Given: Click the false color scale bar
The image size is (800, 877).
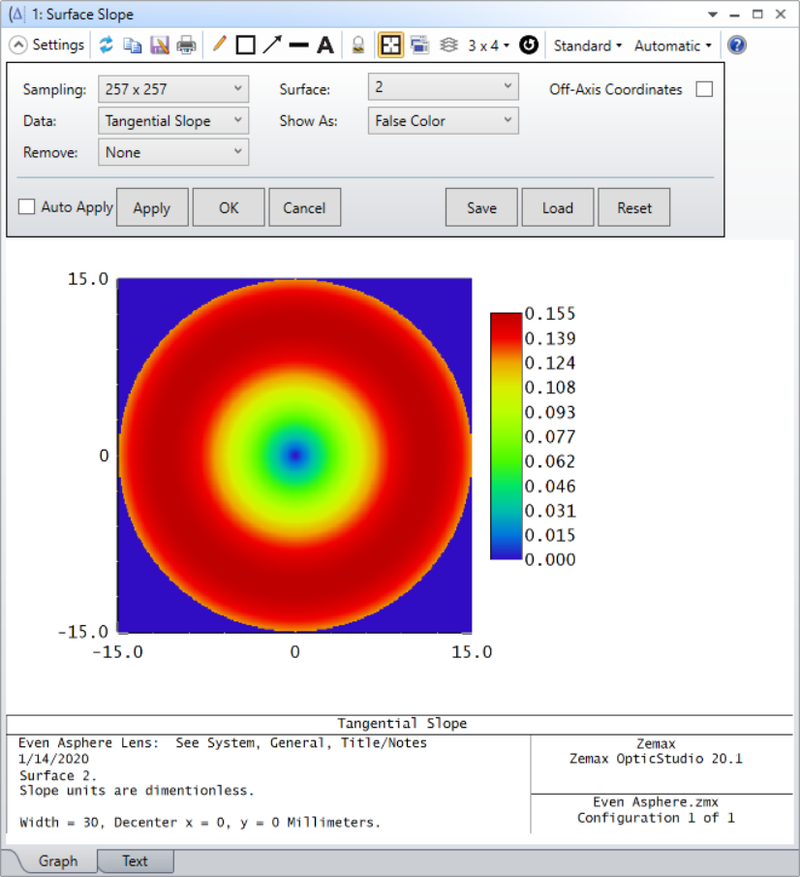Looking at the screenshot, I should click(x=505, y=435).
